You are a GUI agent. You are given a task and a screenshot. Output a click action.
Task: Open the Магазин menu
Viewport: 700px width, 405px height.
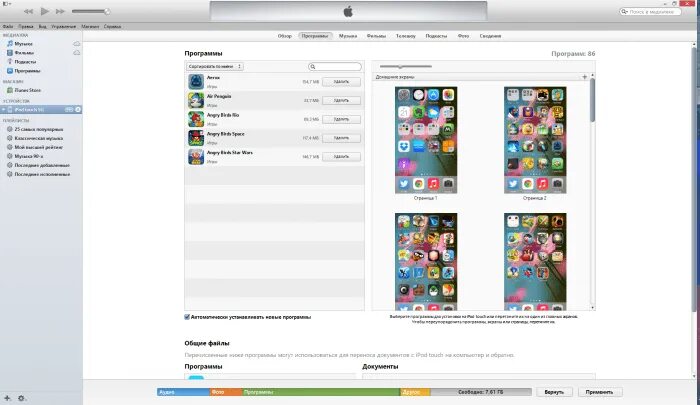coord(90,26)
